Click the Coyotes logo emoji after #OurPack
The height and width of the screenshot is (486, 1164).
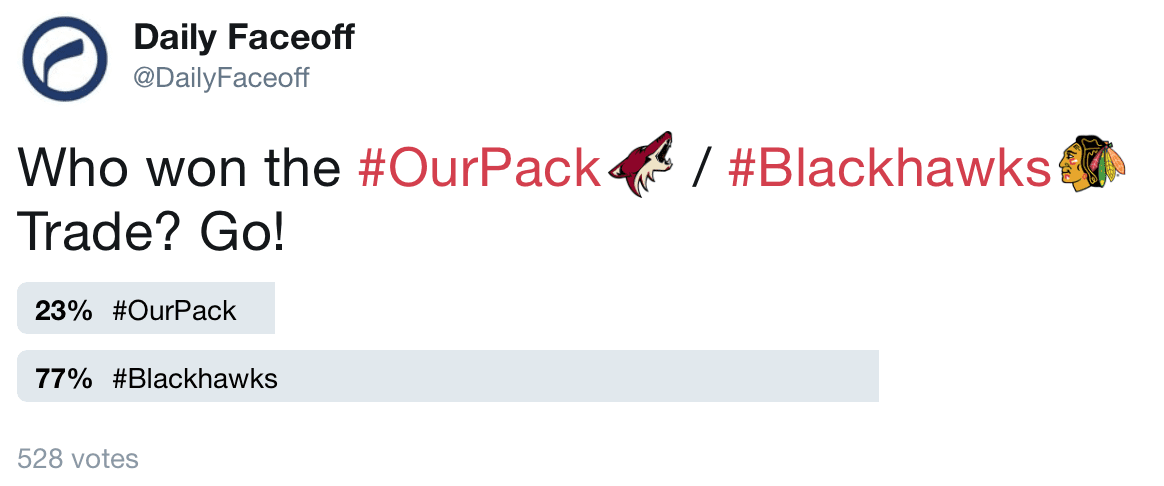(641, 166)
